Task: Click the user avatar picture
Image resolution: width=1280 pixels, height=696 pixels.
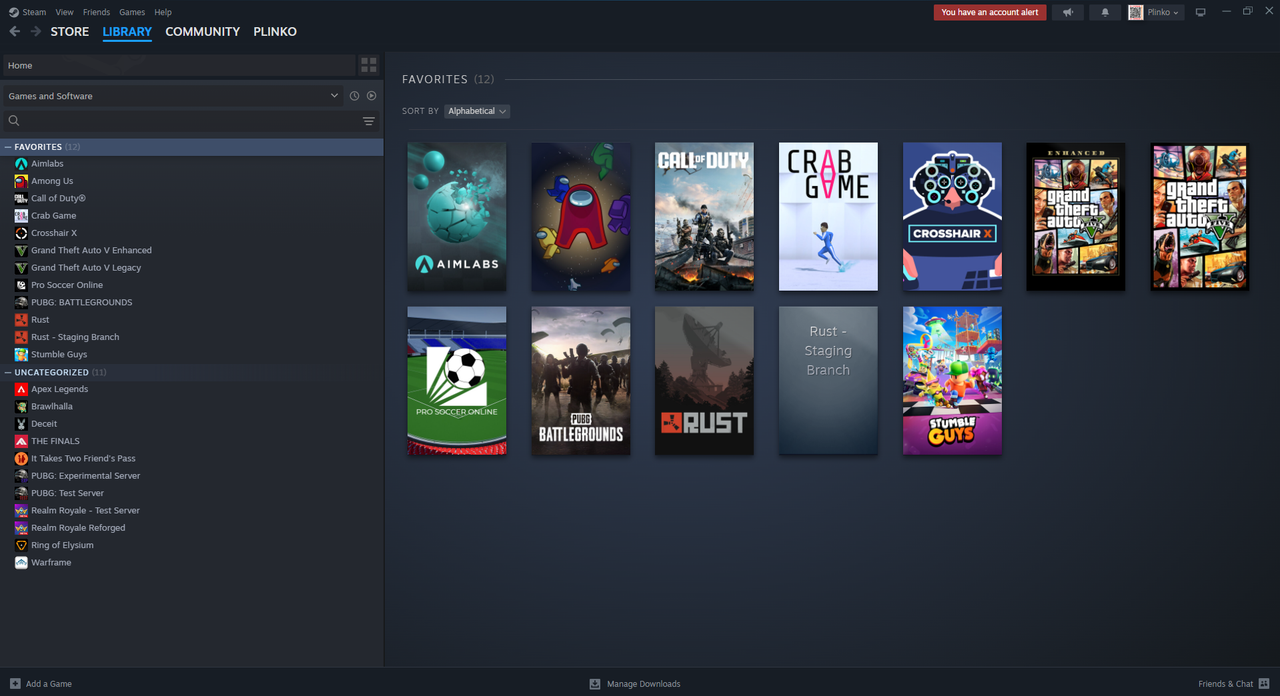Action: 1136,12
